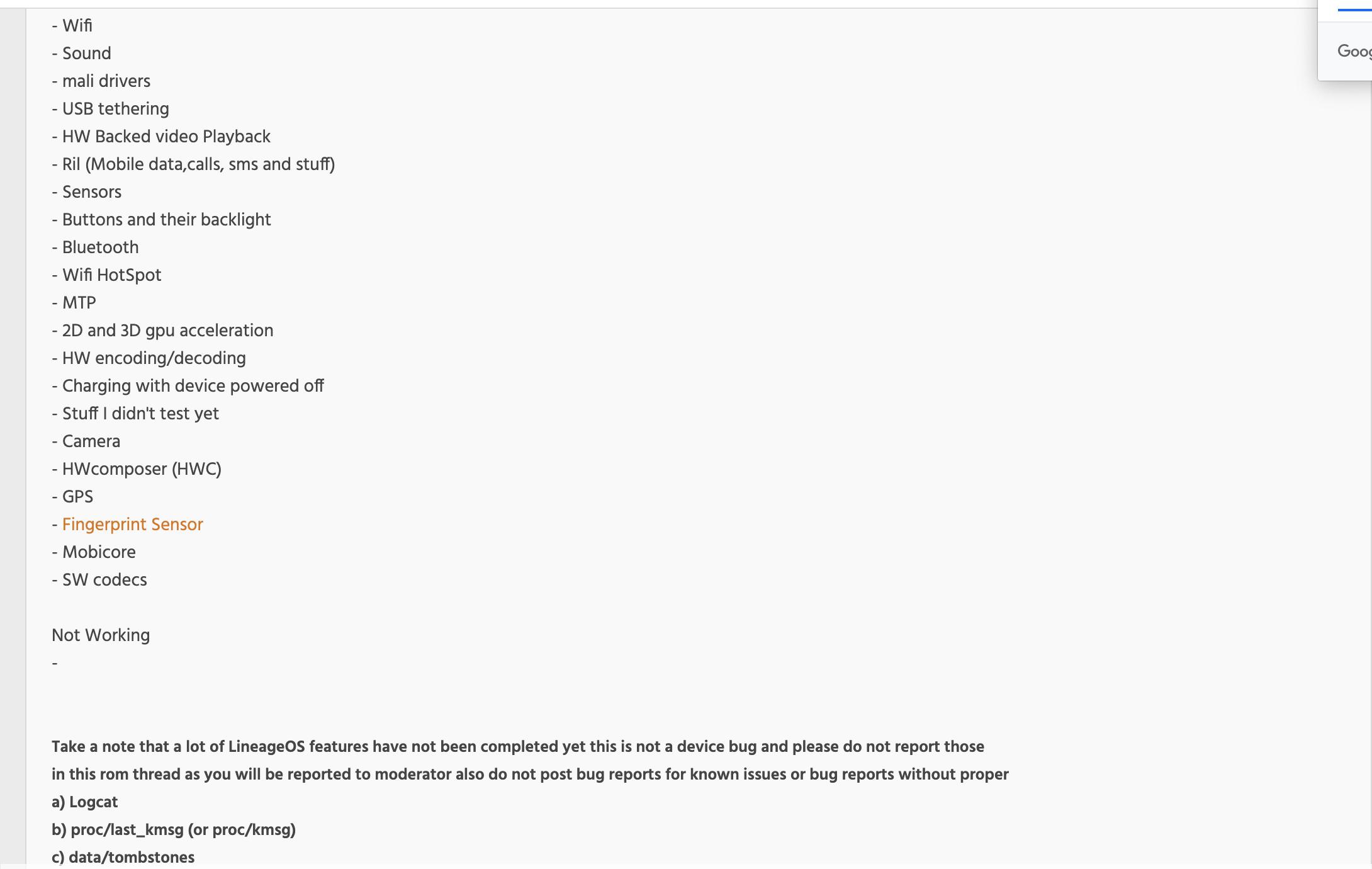Click the 'Charging with device powered off' line

click(x=188, y=386)
